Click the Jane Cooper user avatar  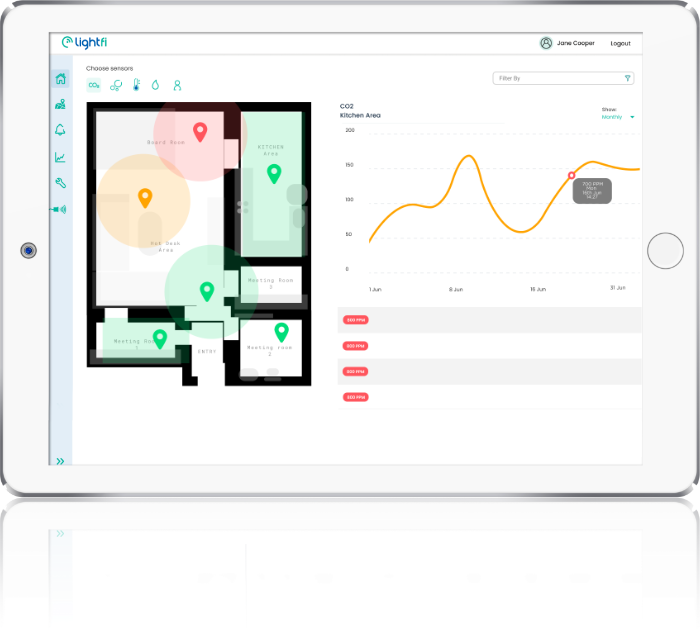(546, 43)
